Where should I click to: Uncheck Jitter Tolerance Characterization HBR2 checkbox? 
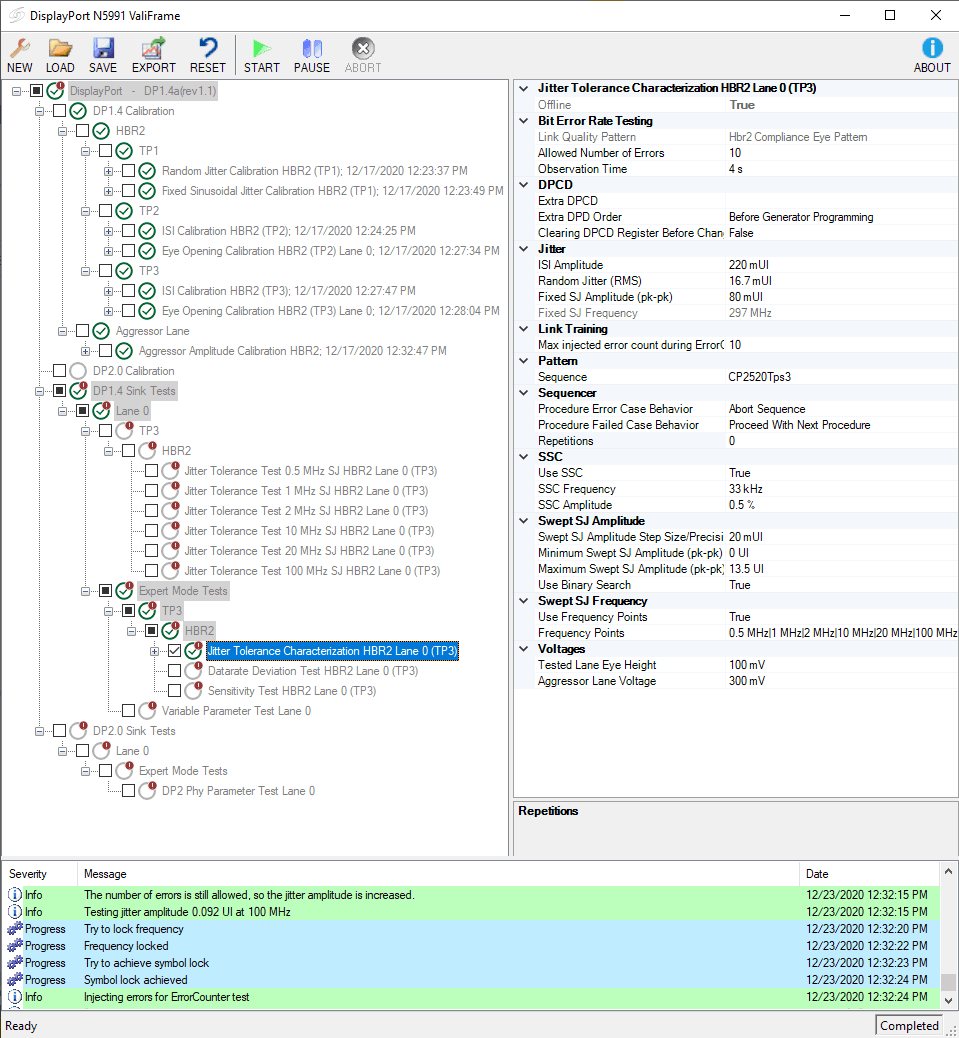point(175,651)
